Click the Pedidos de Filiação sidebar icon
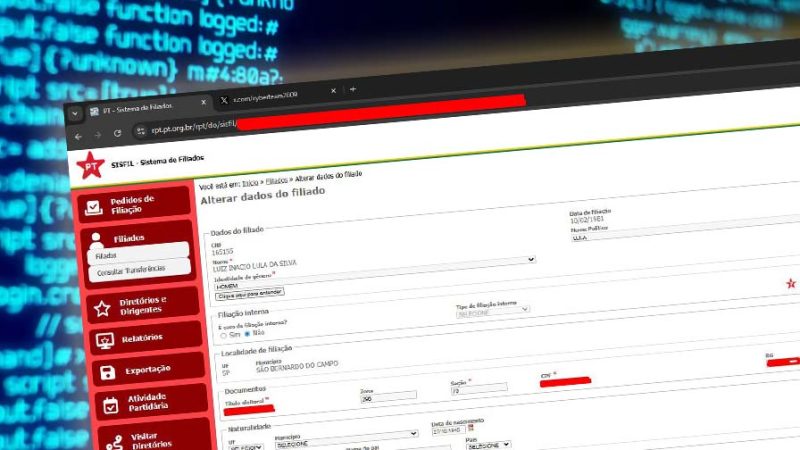The image size is (800, 450). pos(94,208)
